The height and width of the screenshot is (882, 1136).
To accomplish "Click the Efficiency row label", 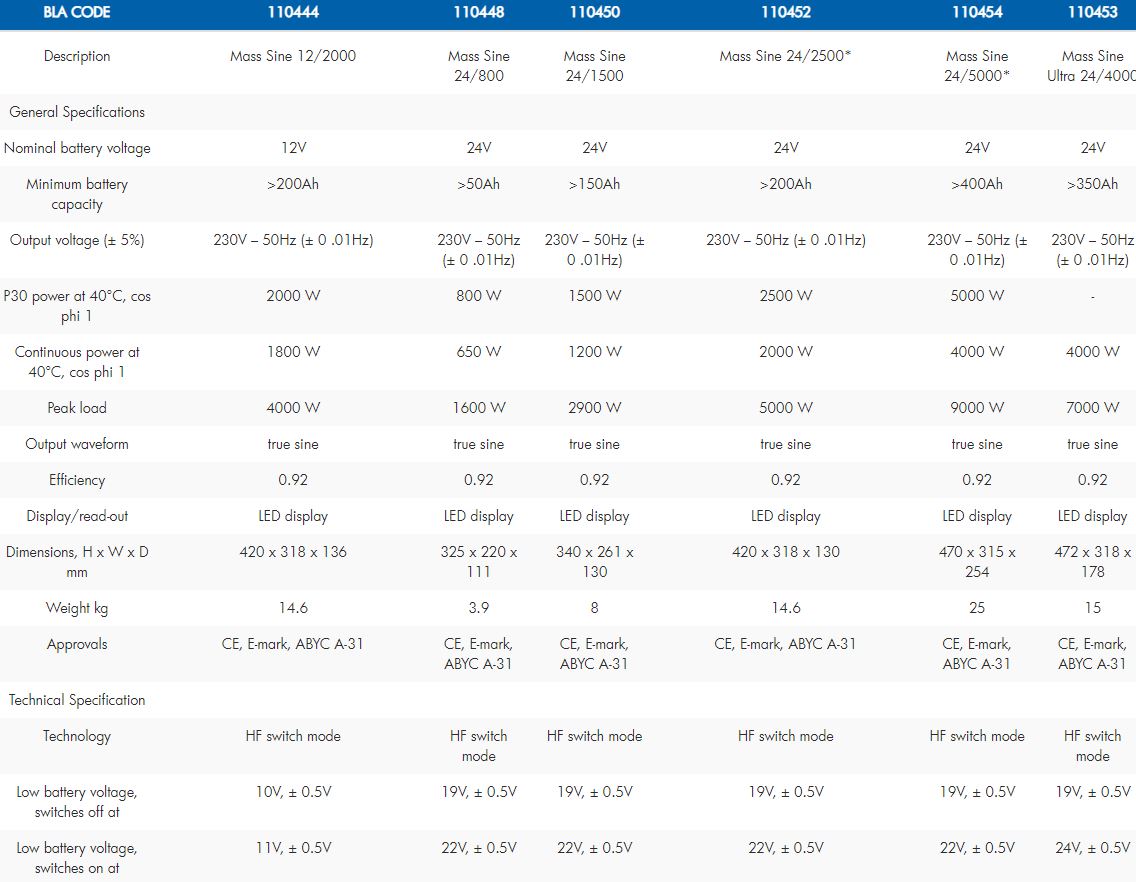I will pos(77,480).
